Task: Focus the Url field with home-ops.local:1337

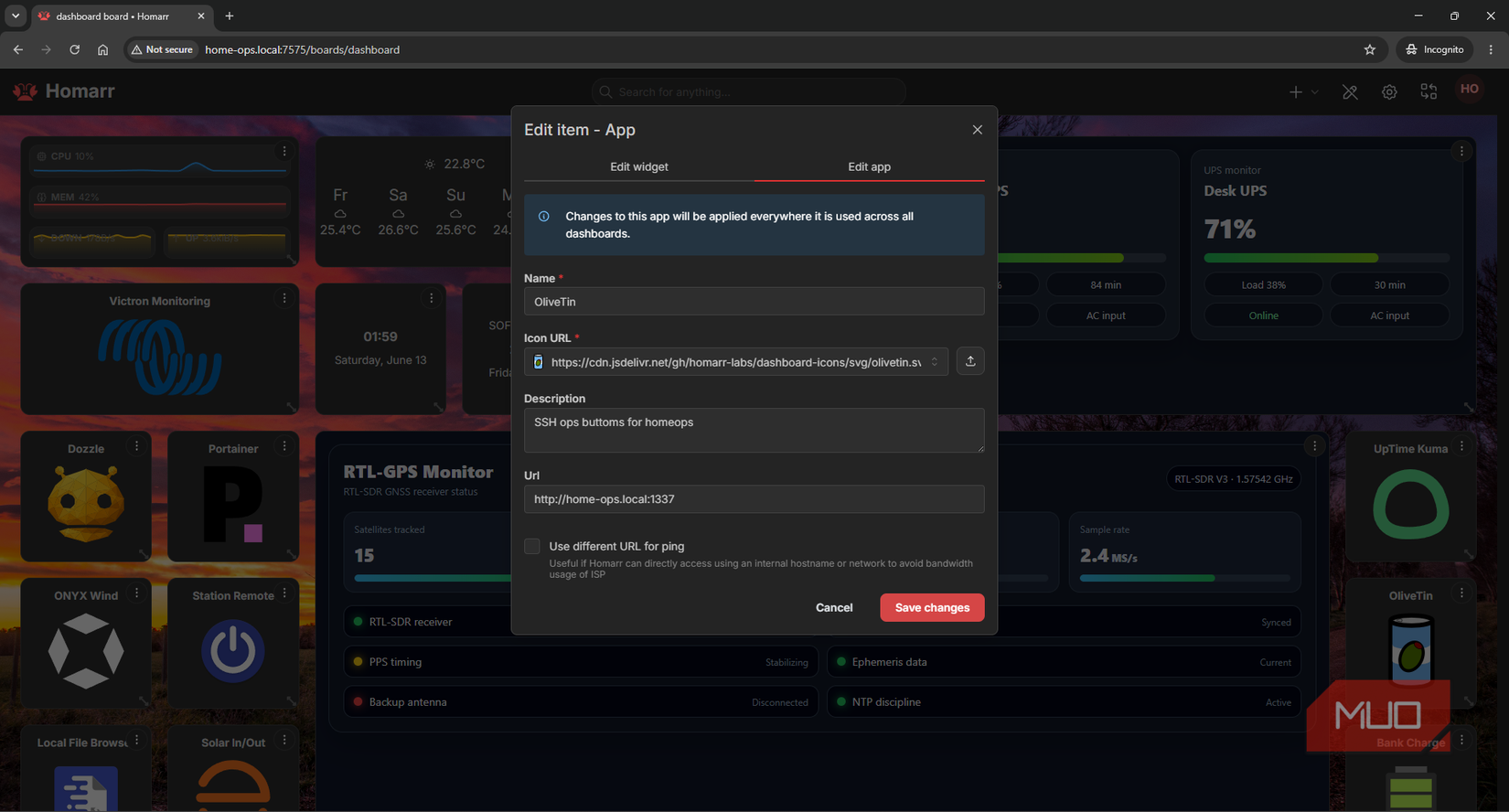Action: click(754, 499)
